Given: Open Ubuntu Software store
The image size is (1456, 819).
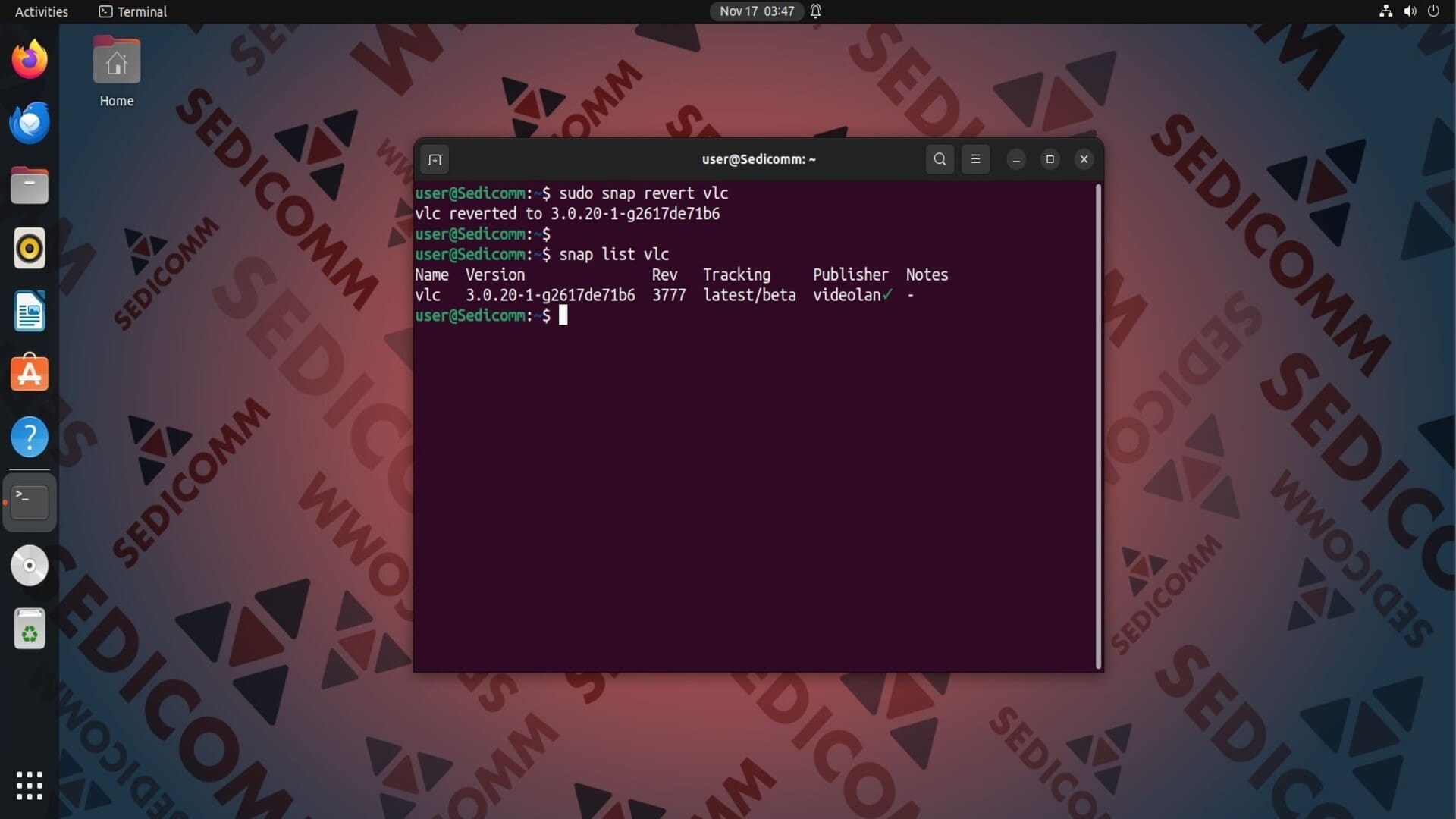Looking at the screenshot, I should pos(30,374).
